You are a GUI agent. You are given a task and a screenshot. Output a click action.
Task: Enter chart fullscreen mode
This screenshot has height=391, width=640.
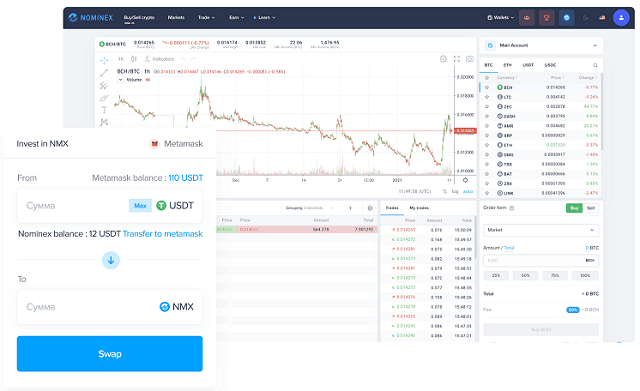(x=457, y=59)
